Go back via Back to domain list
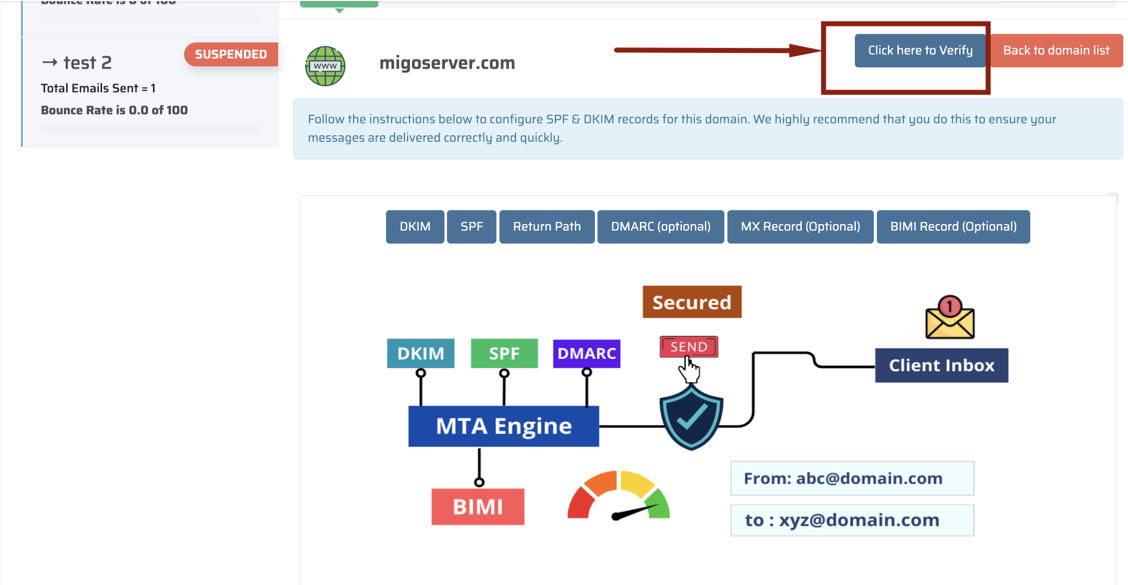 tap(1056, 50)
